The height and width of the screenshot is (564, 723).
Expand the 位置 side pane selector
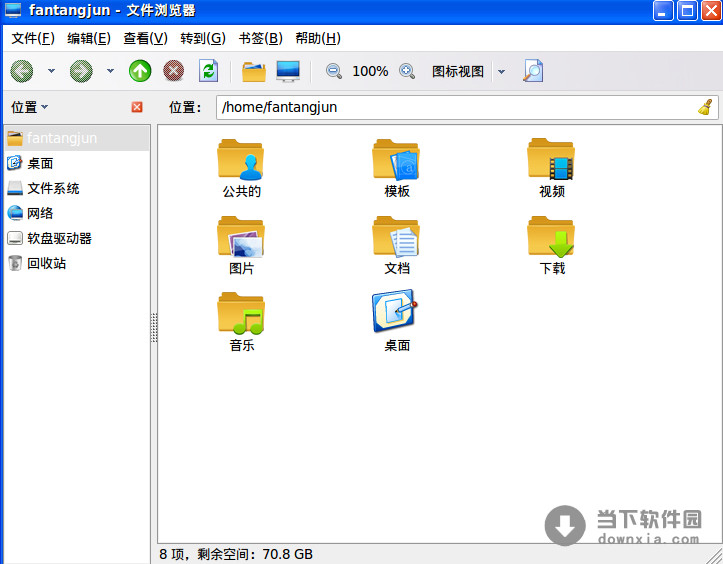(30, 107)
